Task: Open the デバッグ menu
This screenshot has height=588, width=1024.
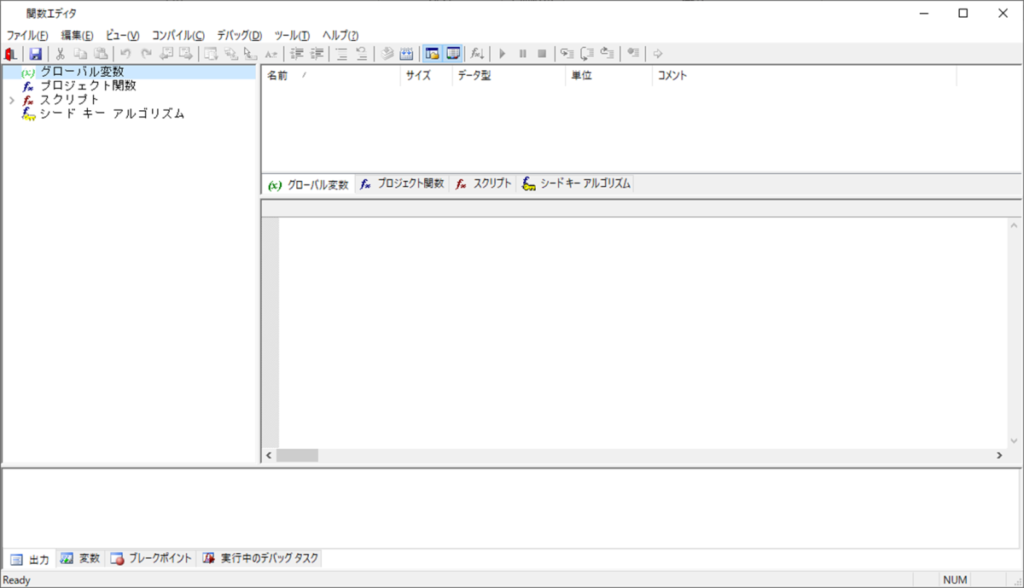Action: click(239, 35)
